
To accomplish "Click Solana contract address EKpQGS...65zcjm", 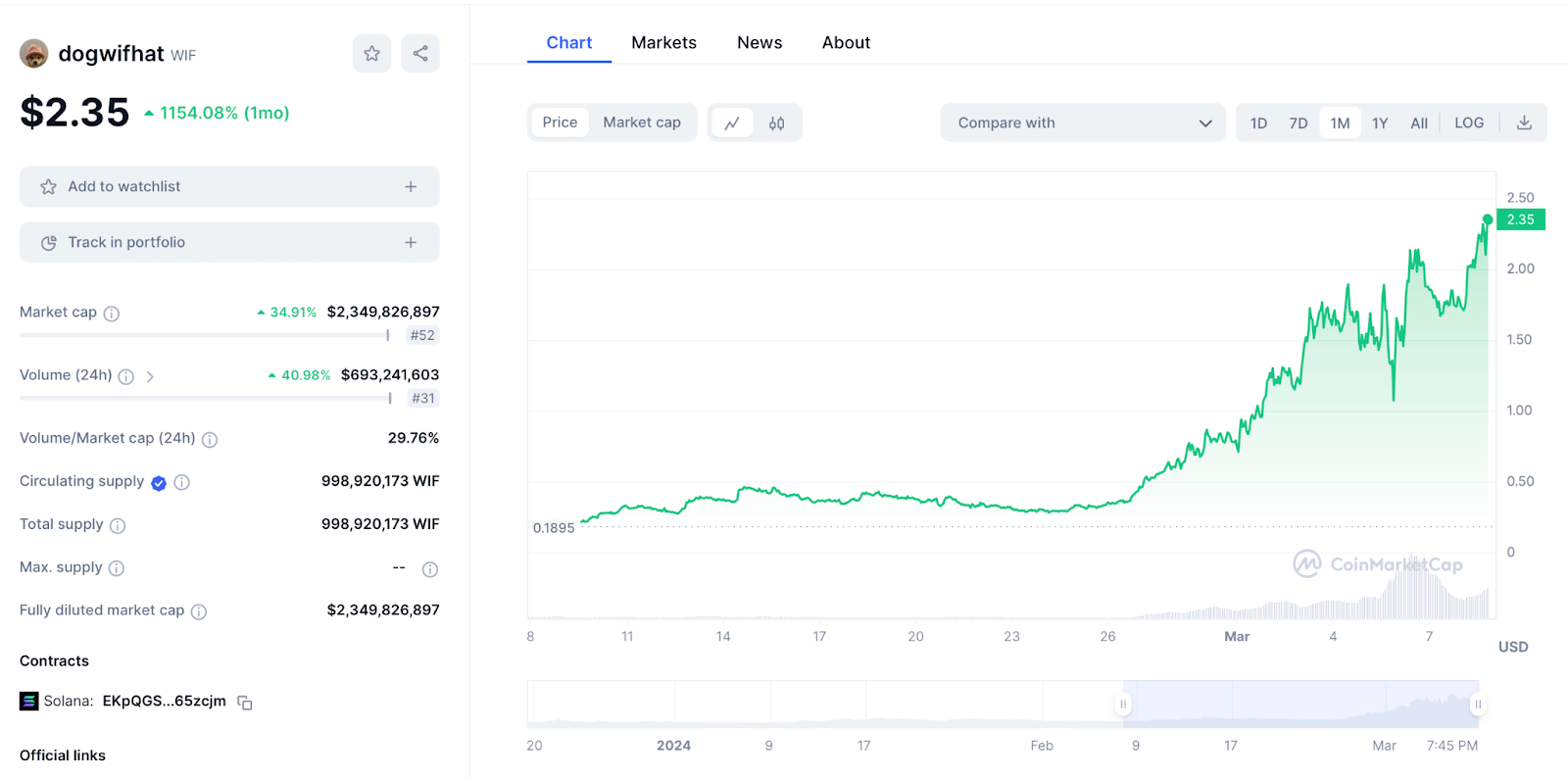I will pos(165,701).
